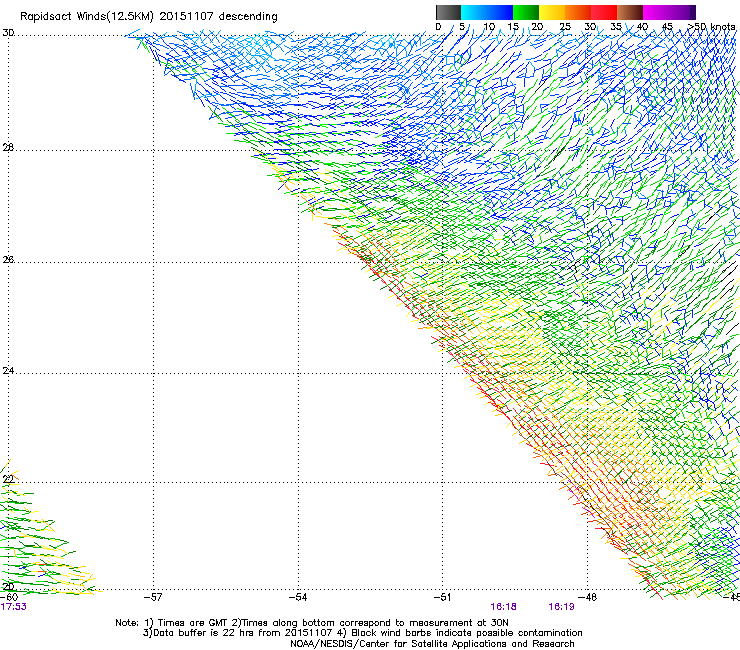Click the note line 'Times are GMT'
The image size is (740, 650).
click(193, 623)
